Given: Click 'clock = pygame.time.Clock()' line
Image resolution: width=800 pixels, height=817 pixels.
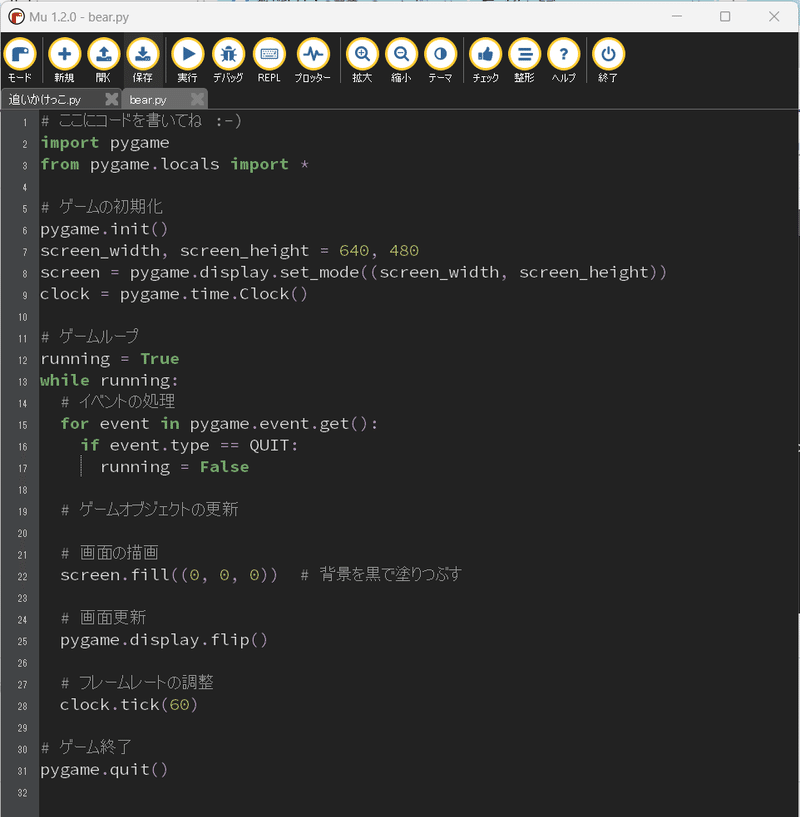Looking at the screenshot, I should point(174,294).
